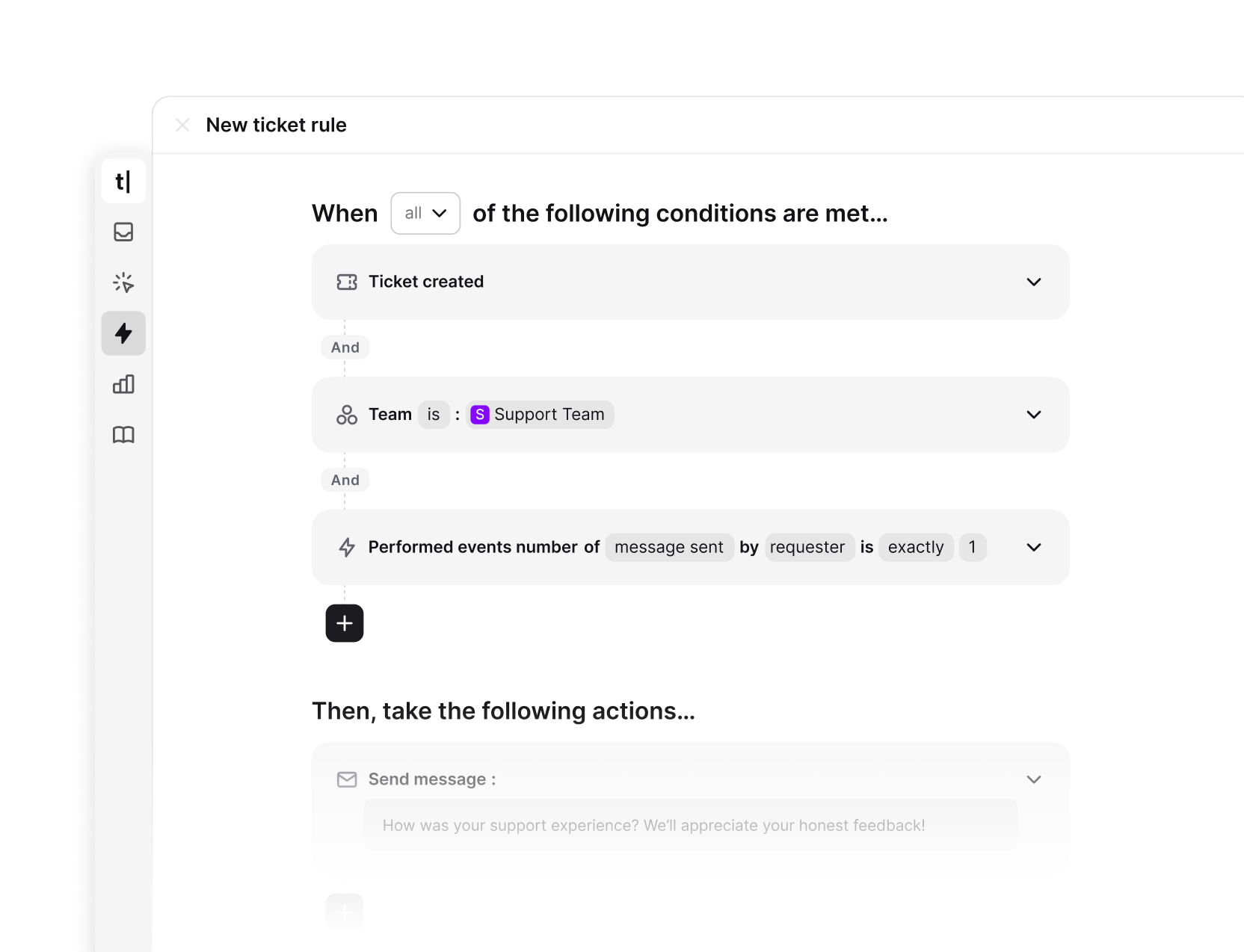Edit the event count value of 1
The height and width of the screenshot is (952, 1244).
click(973, 547)
